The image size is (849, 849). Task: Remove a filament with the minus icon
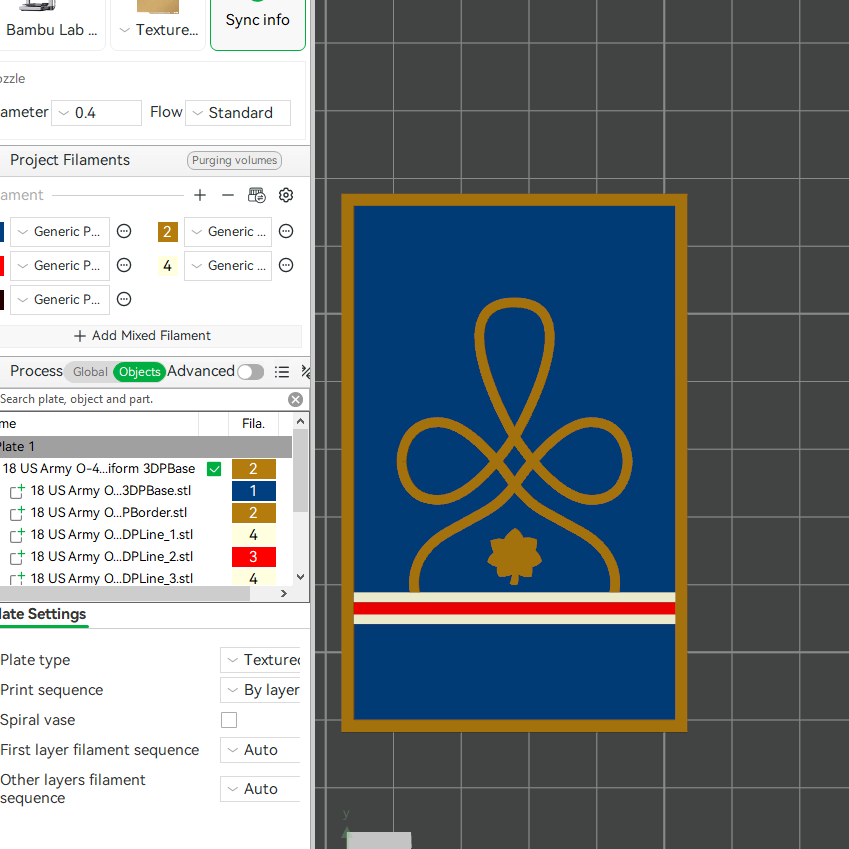tap(228, 195)
